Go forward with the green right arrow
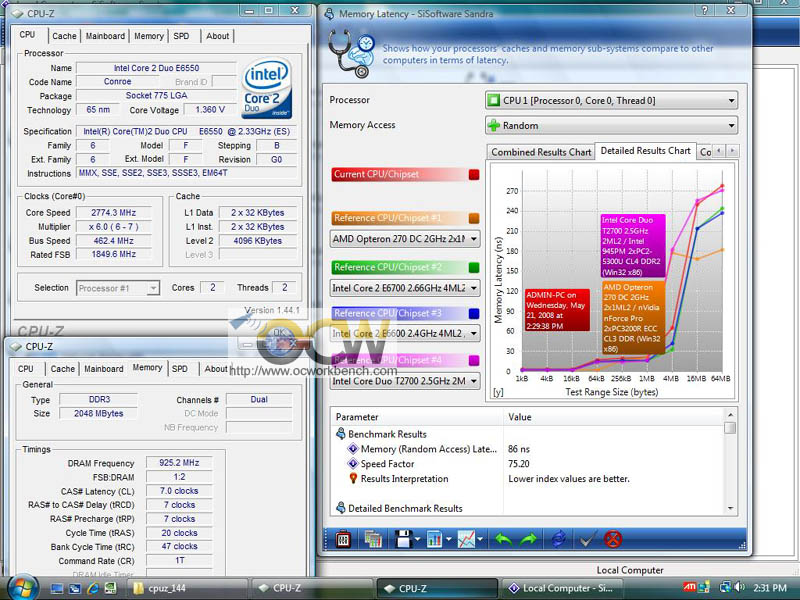 [529, 539]
